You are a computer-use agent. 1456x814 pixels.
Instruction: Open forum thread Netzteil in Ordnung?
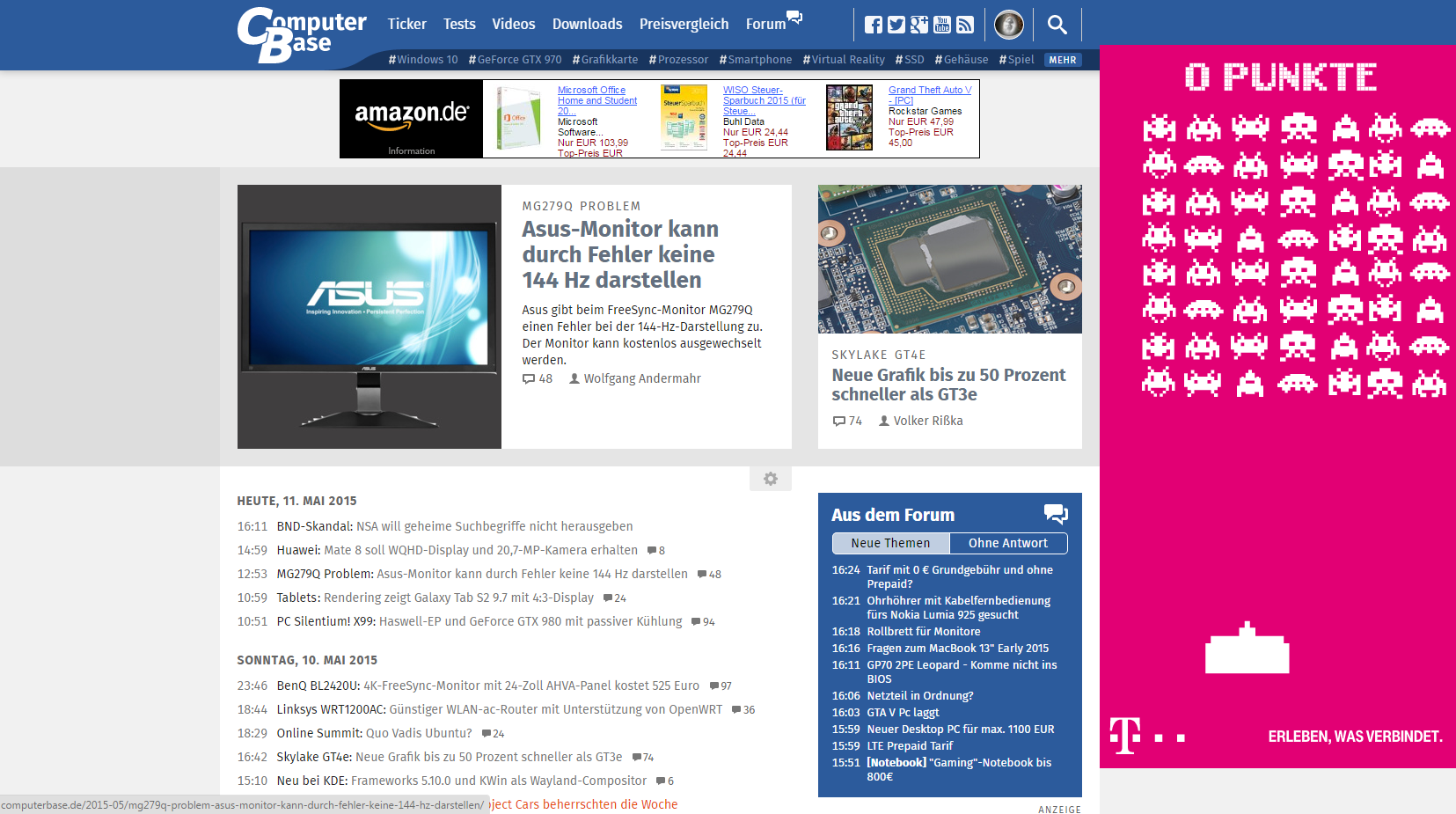click(x=920, y=695)
